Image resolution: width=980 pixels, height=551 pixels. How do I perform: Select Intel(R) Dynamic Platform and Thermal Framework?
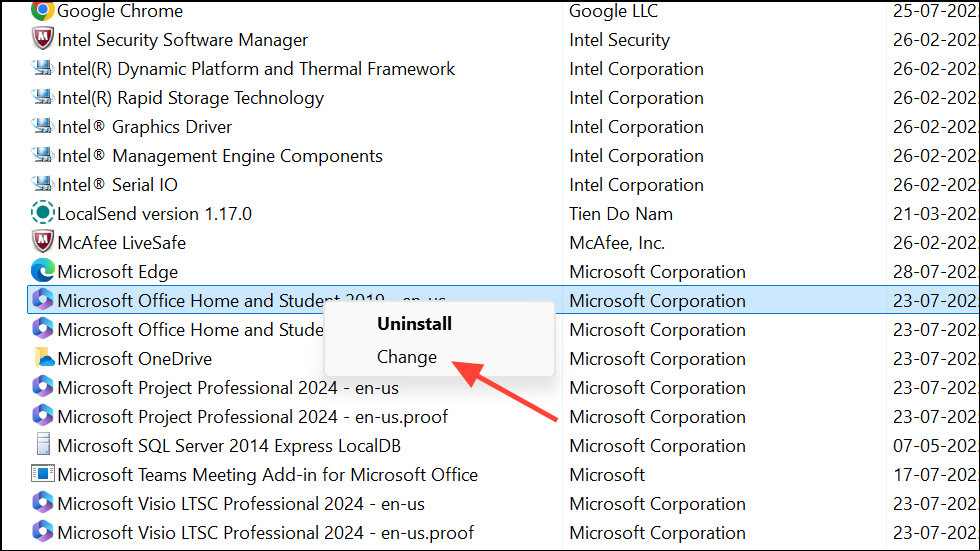(256, 69)
